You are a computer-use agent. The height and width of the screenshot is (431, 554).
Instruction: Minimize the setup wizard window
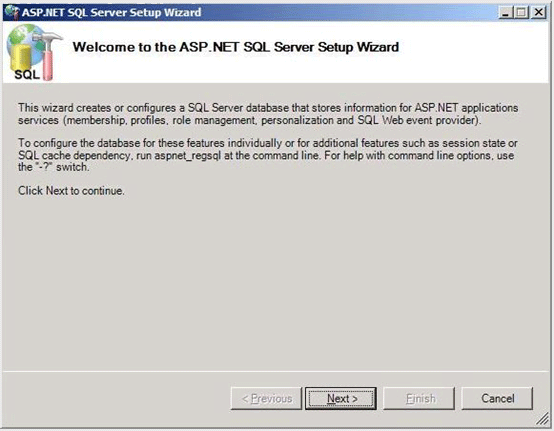506,12
